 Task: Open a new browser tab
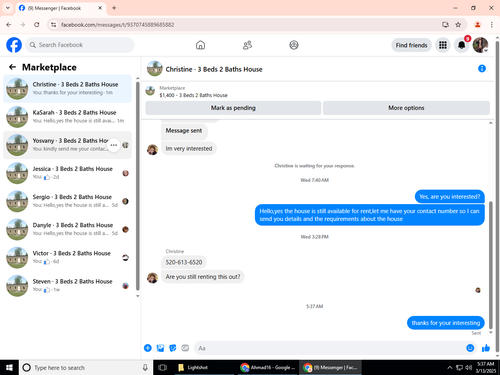[114, 8]
